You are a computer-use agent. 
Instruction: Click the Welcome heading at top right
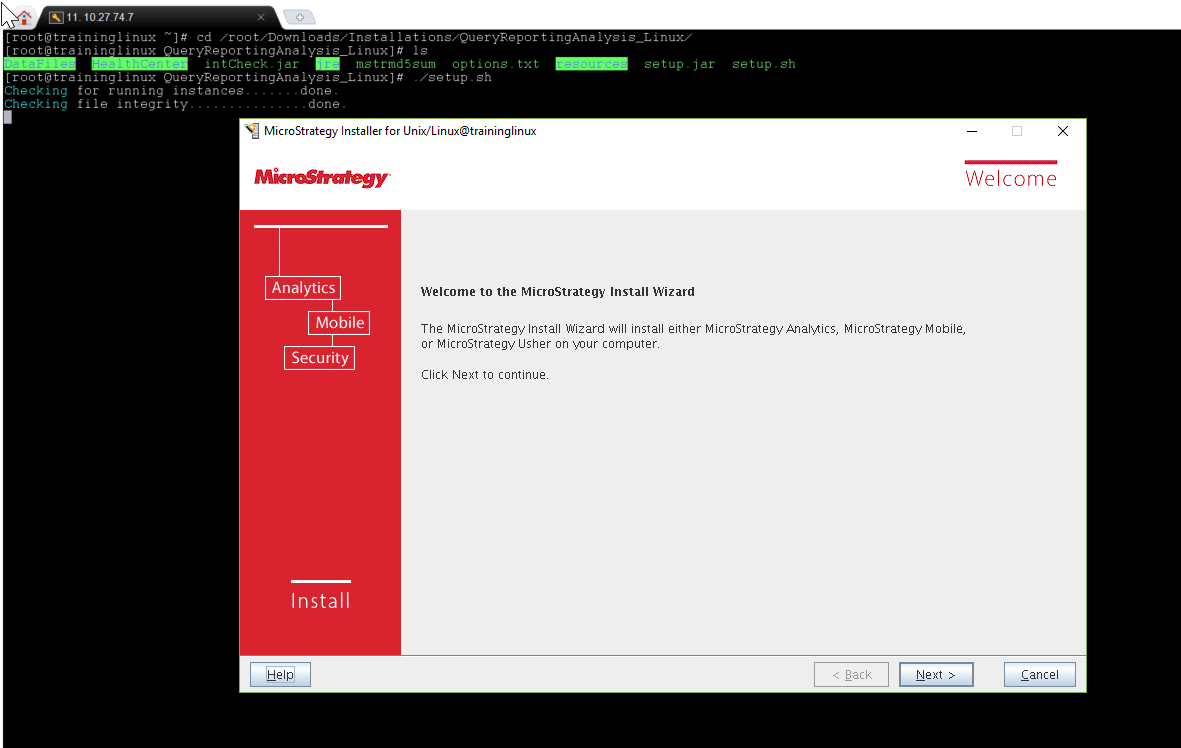point(1010,179)
